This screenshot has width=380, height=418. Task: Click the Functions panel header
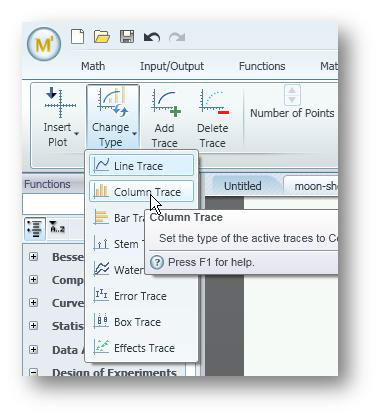click(x=53, y=184)
